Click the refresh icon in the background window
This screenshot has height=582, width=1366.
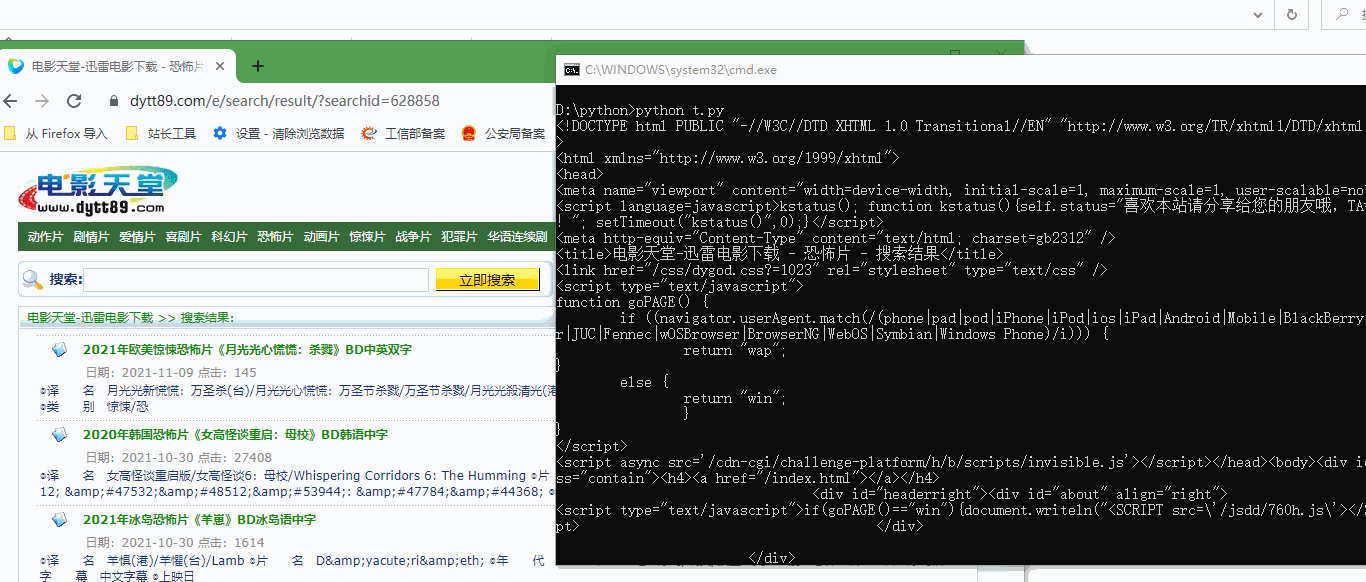[1292, 14]
